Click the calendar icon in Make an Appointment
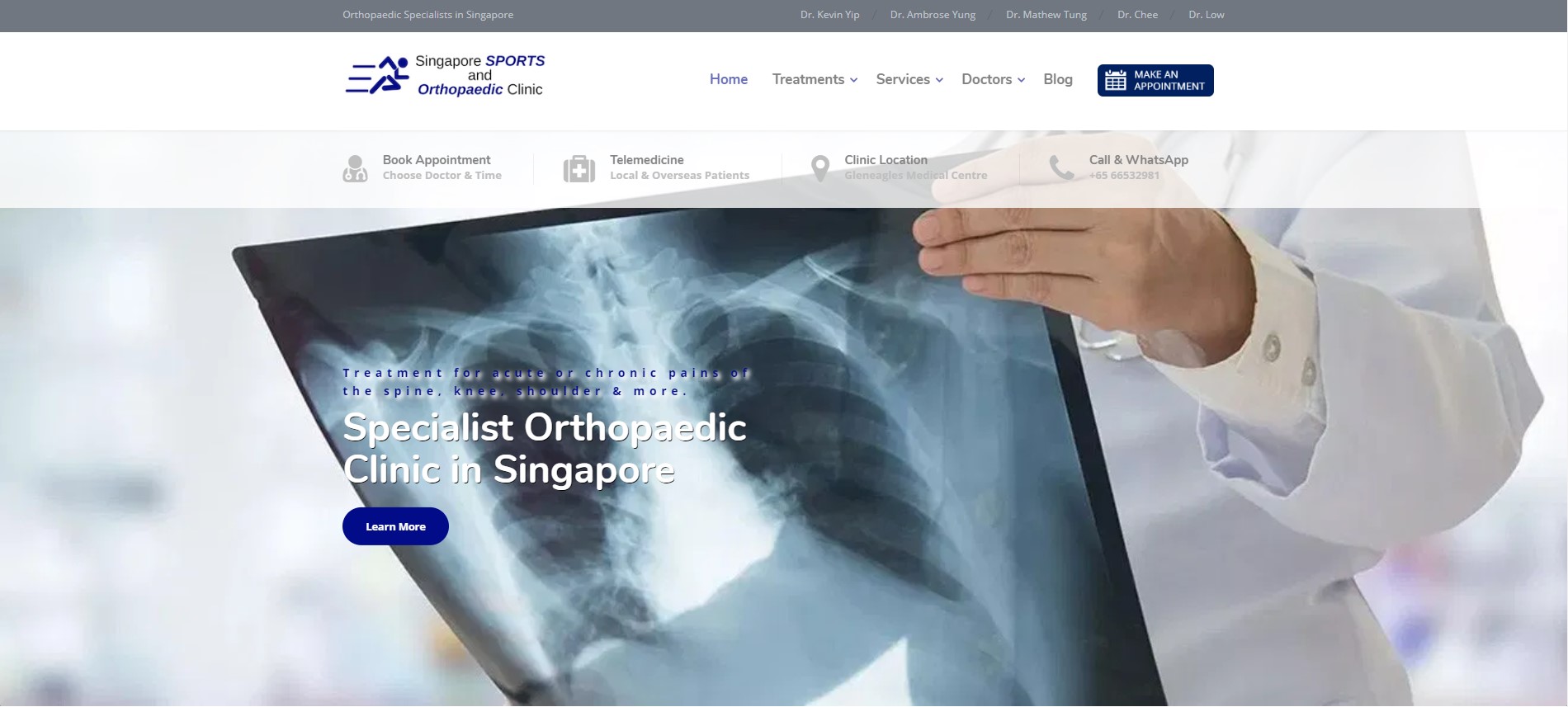This screenshot has width=1568, height=707. [x=1115, y=80]
